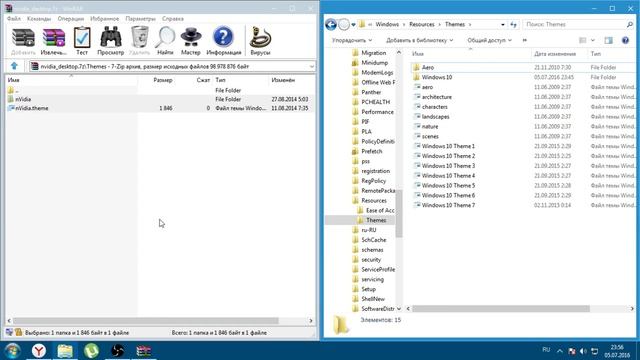This screenshot has height=360, width=640.
Task: Open the Упорядочить dropdown in Explorer
Action: pos(351,40)
